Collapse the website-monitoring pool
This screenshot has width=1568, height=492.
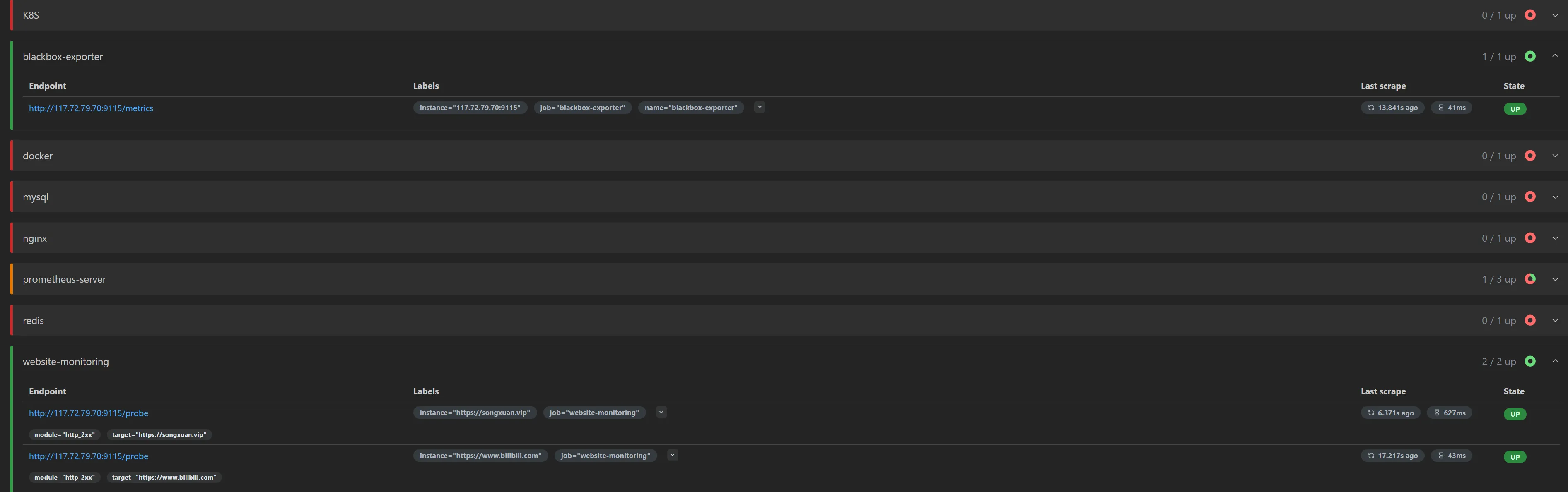coord(1555,361)
